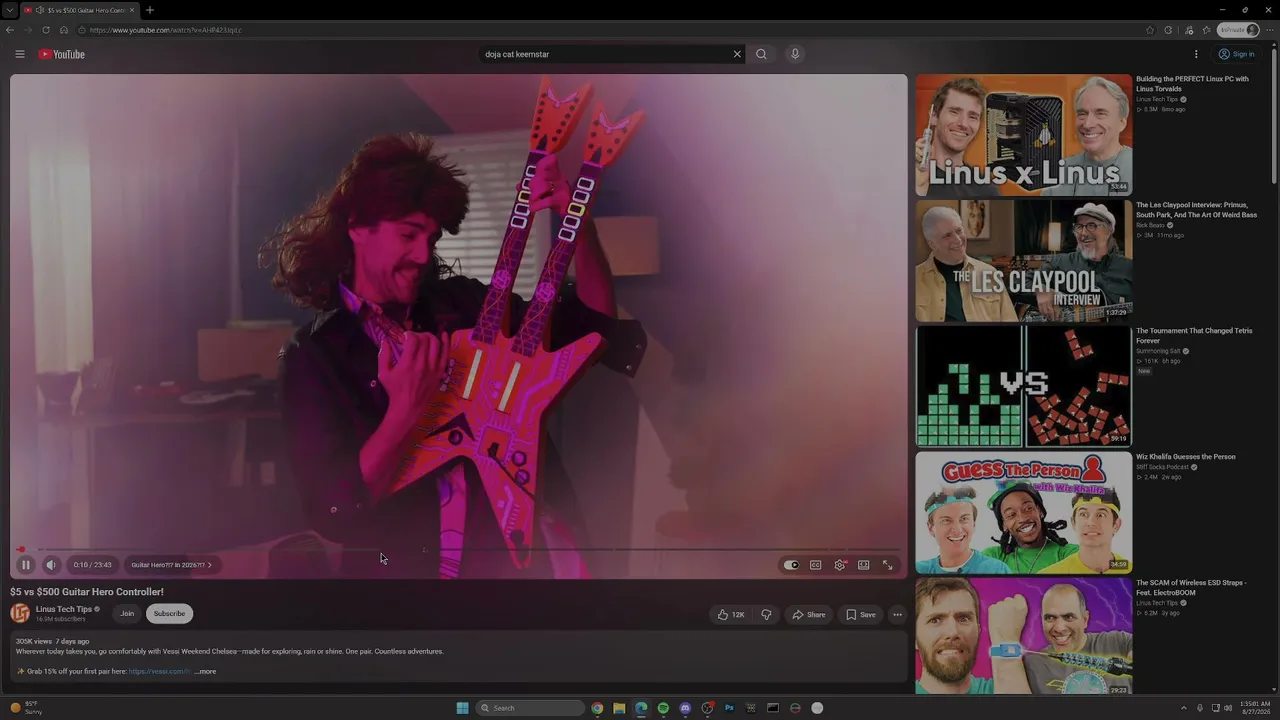Visit the Summoning Salt channel link
Image resolution: width=1280 pixels, height=720 pixels.
pyautogui.click(x=1159, y=351)
